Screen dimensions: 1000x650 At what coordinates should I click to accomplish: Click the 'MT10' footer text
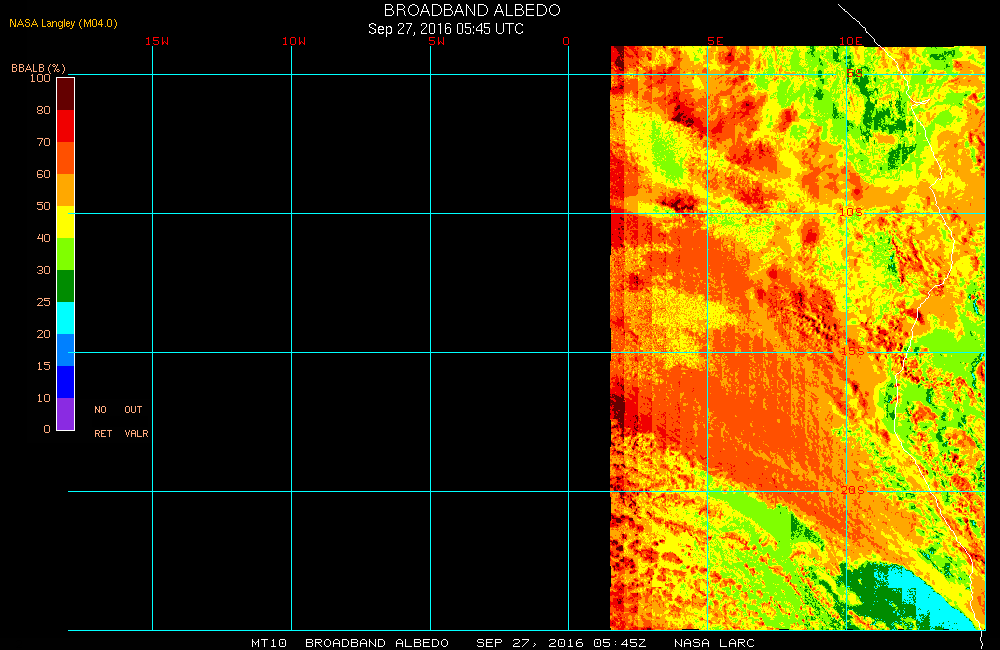click(269, 643)
